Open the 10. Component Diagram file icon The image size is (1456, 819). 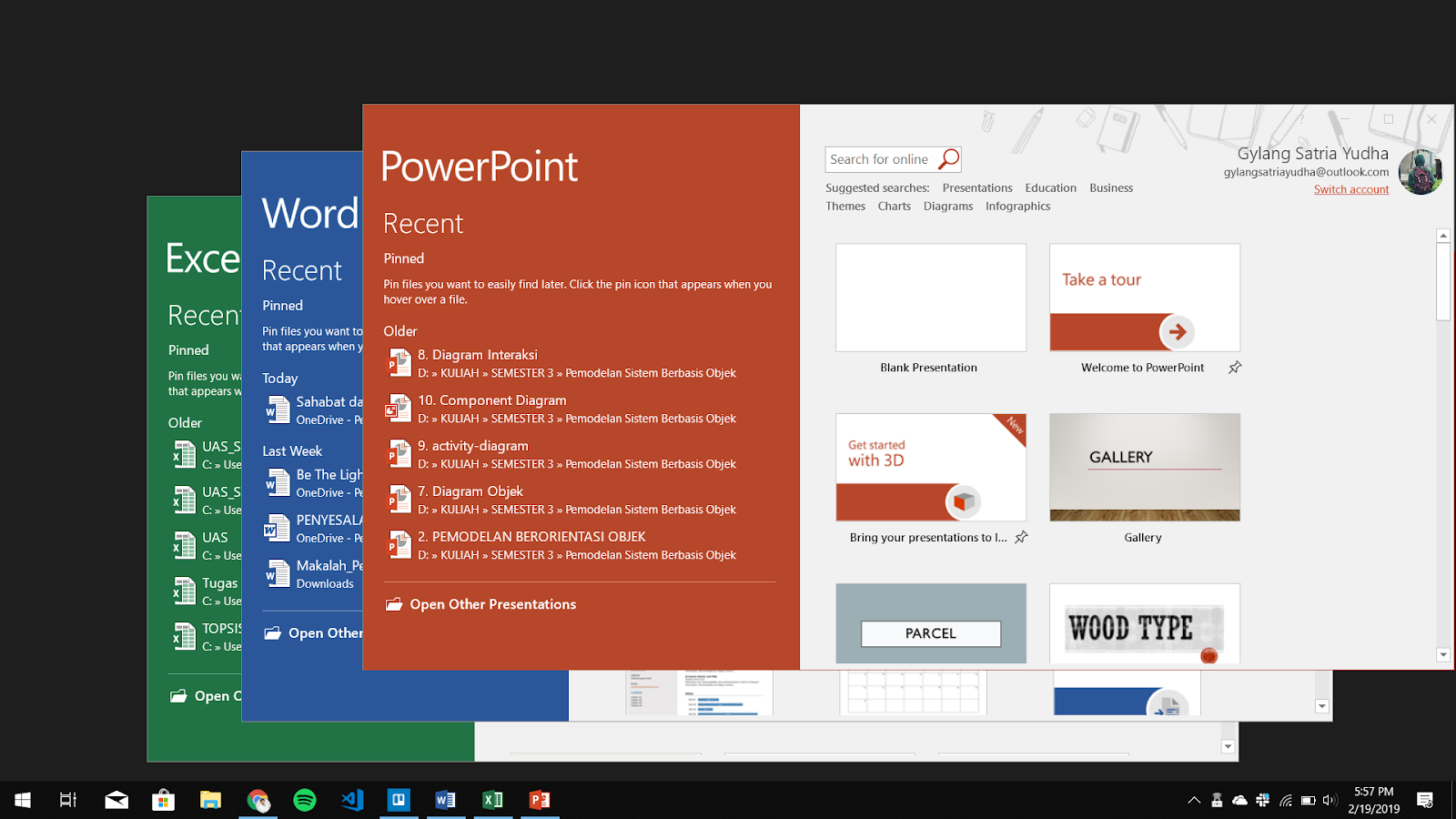pyautogui.click(x=398, y=409)
